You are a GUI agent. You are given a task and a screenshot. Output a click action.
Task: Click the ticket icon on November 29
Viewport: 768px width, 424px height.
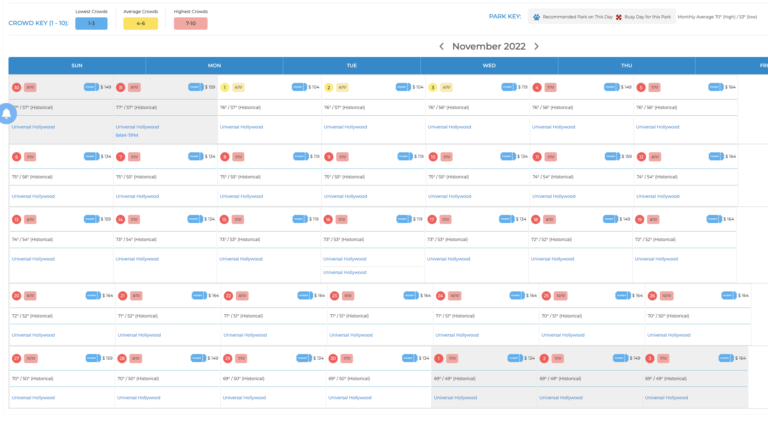point(304,358)
